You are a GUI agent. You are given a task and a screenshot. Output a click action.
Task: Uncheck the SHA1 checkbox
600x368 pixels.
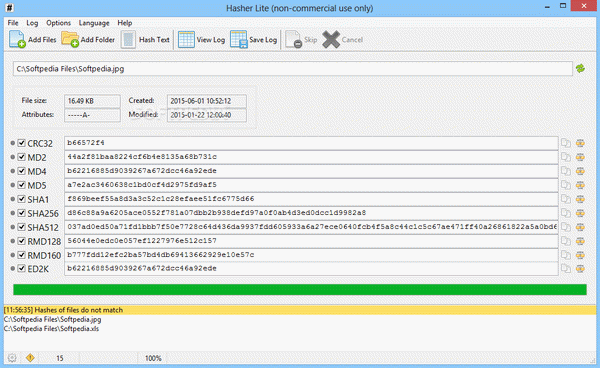[x=21, y=199]
